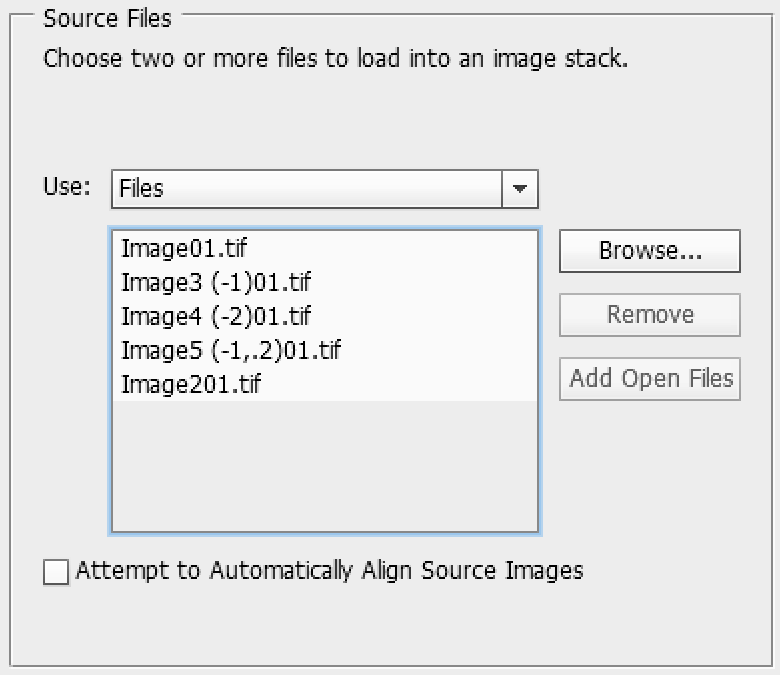
Task: Select Image4 (-2)01.tif list entry
Action: coord(325,316)
